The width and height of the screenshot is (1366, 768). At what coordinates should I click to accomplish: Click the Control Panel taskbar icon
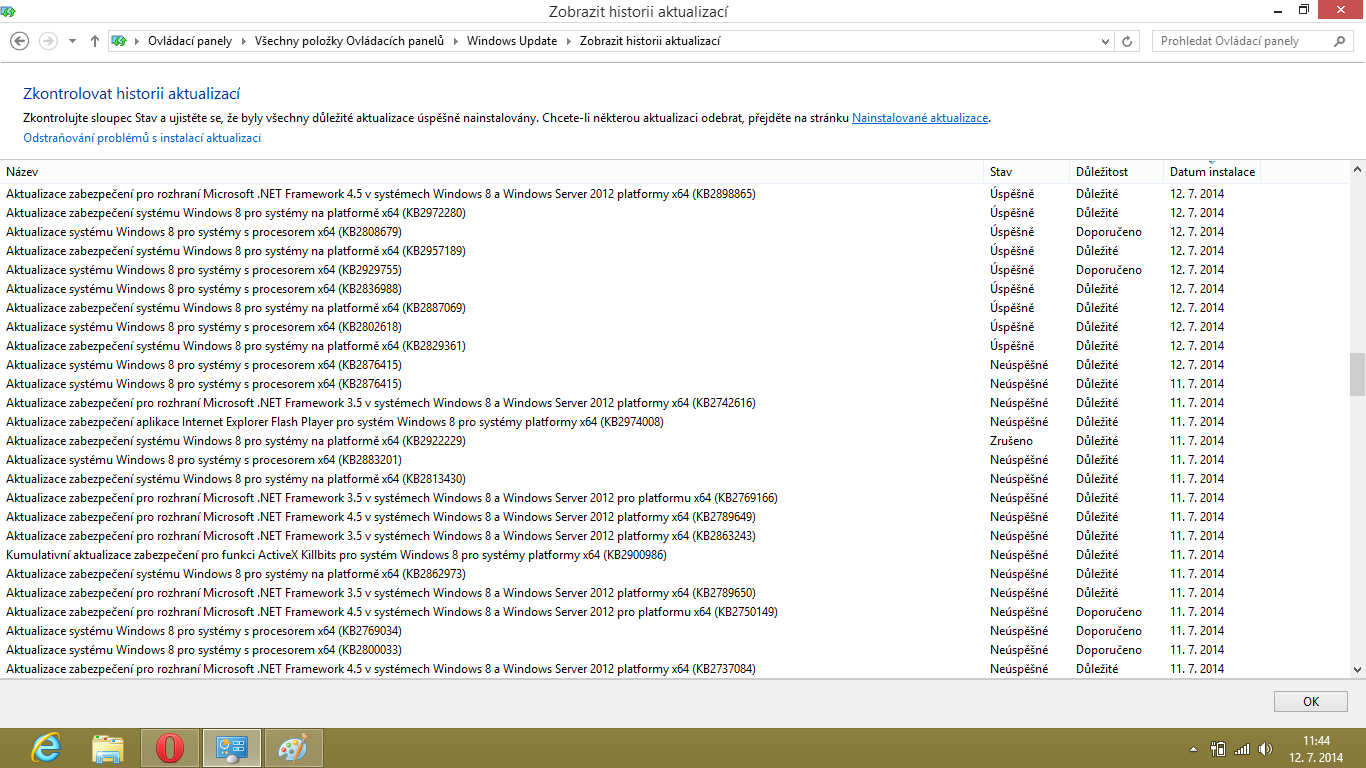point(232,748)
